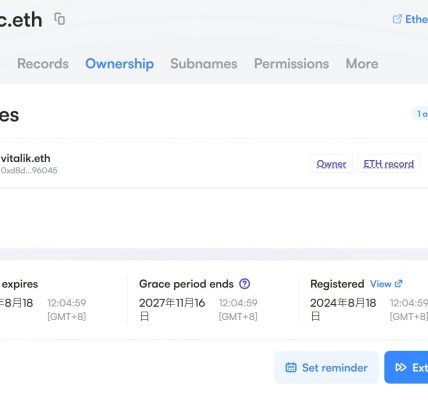Image resolution: width=428 pixels, height=400 pixels.
Task: Open the Etherscan external link
Action: pyautogui.click(x=410, y=19)
